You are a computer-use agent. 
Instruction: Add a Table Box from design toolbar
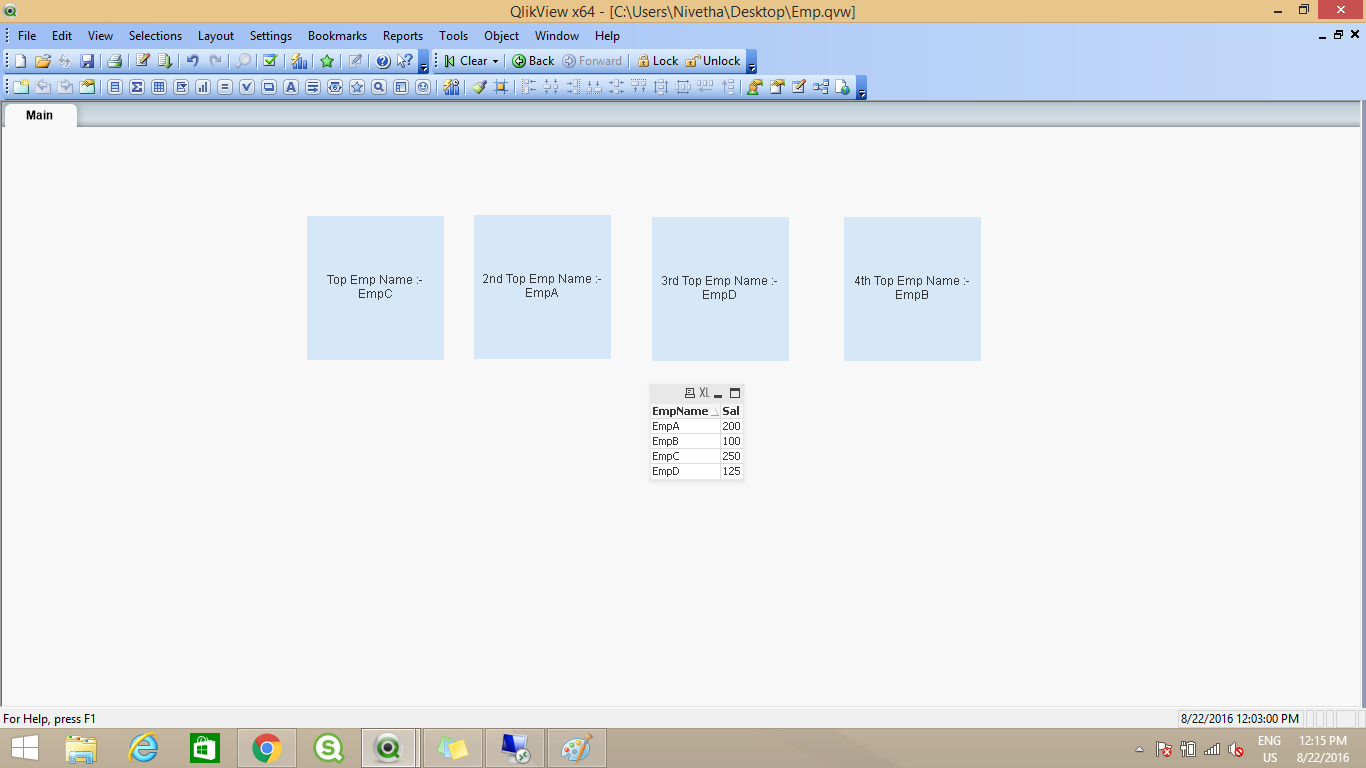159,87
